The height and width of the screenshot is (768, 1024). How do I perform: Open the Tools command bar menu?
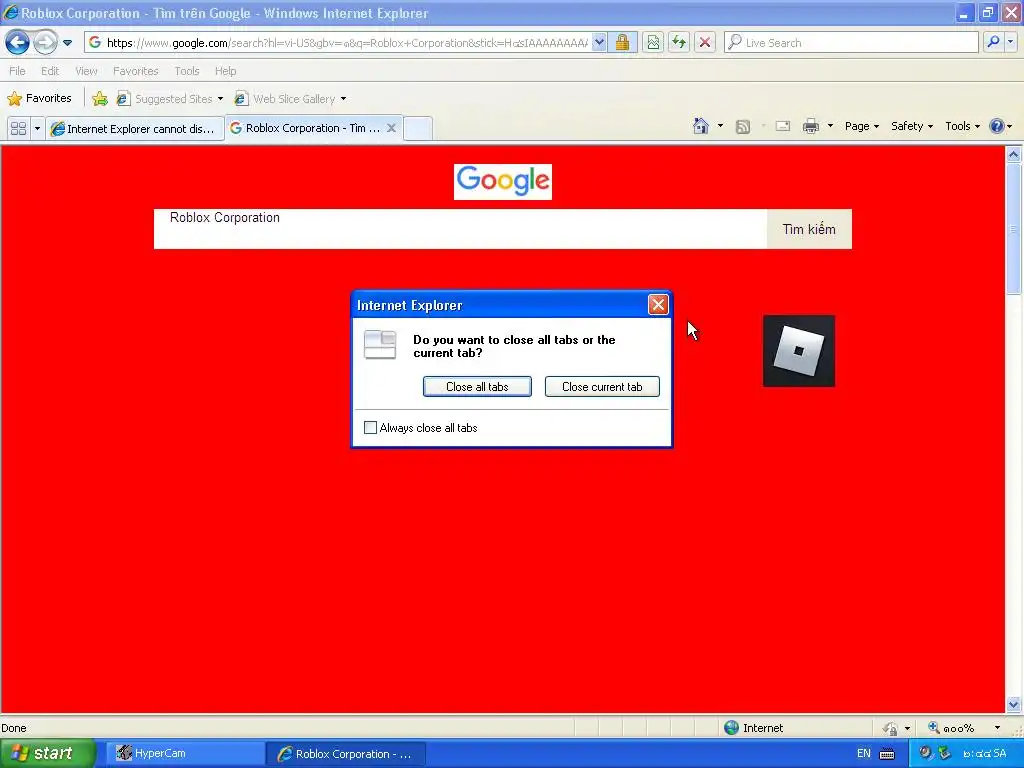(x=962, y=126)
